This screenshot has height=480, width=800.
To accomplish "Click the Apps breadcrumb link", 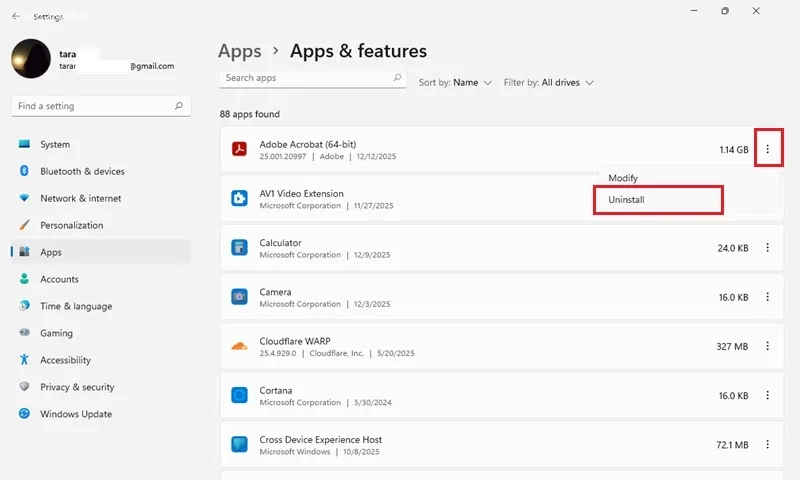I will pos(240,51).
